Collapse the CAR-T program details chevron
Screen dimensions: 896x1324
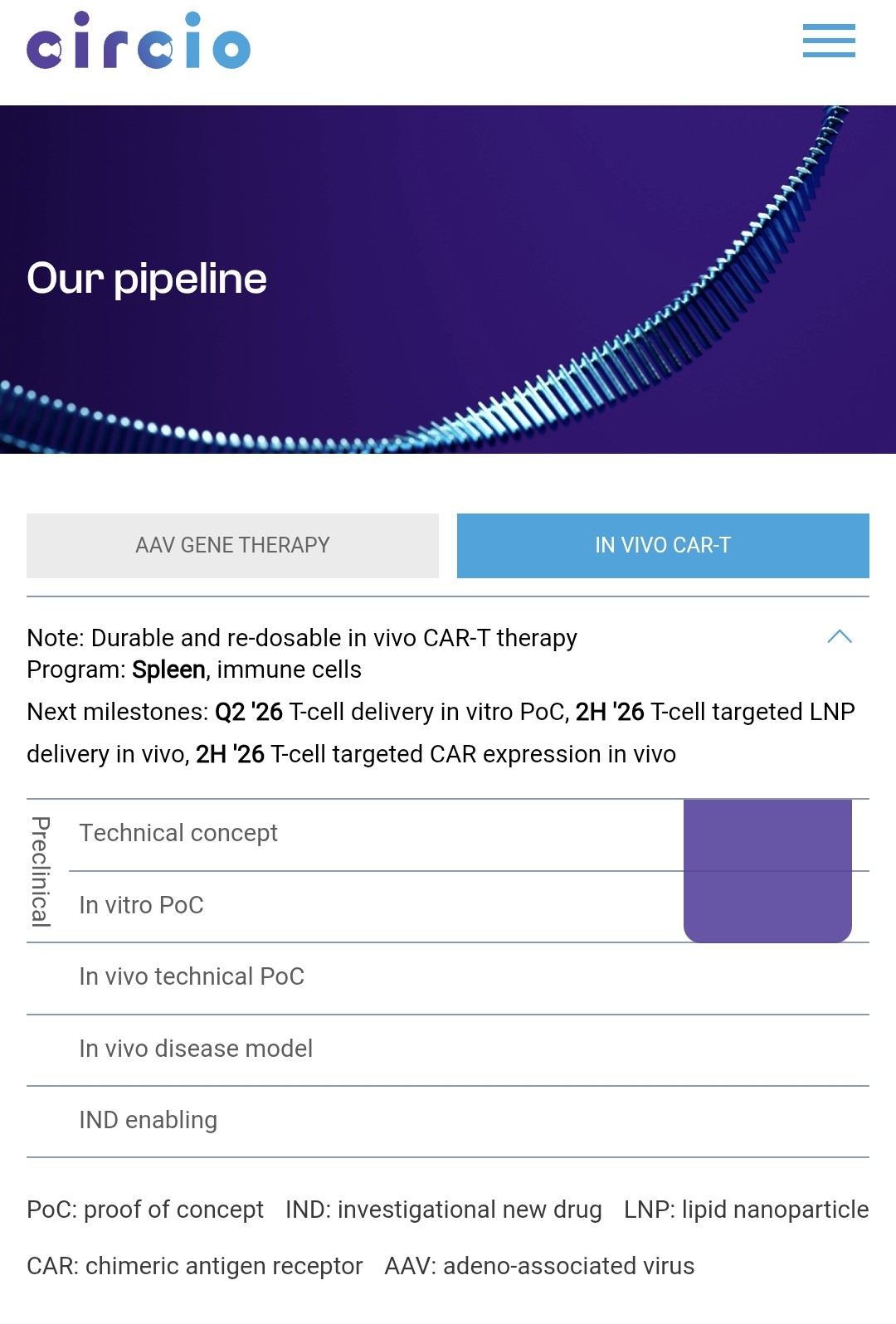click(x=840, y=637)
